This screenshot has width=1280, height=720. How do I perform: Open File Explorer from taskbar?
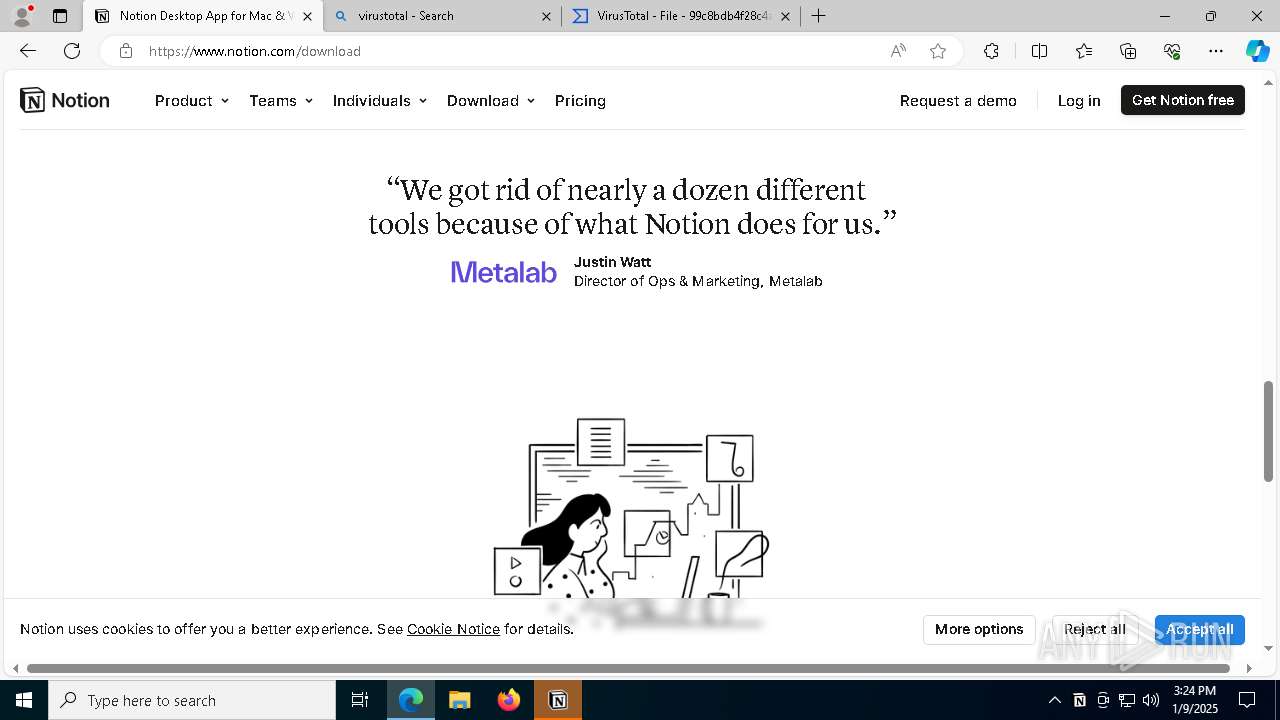460,700
